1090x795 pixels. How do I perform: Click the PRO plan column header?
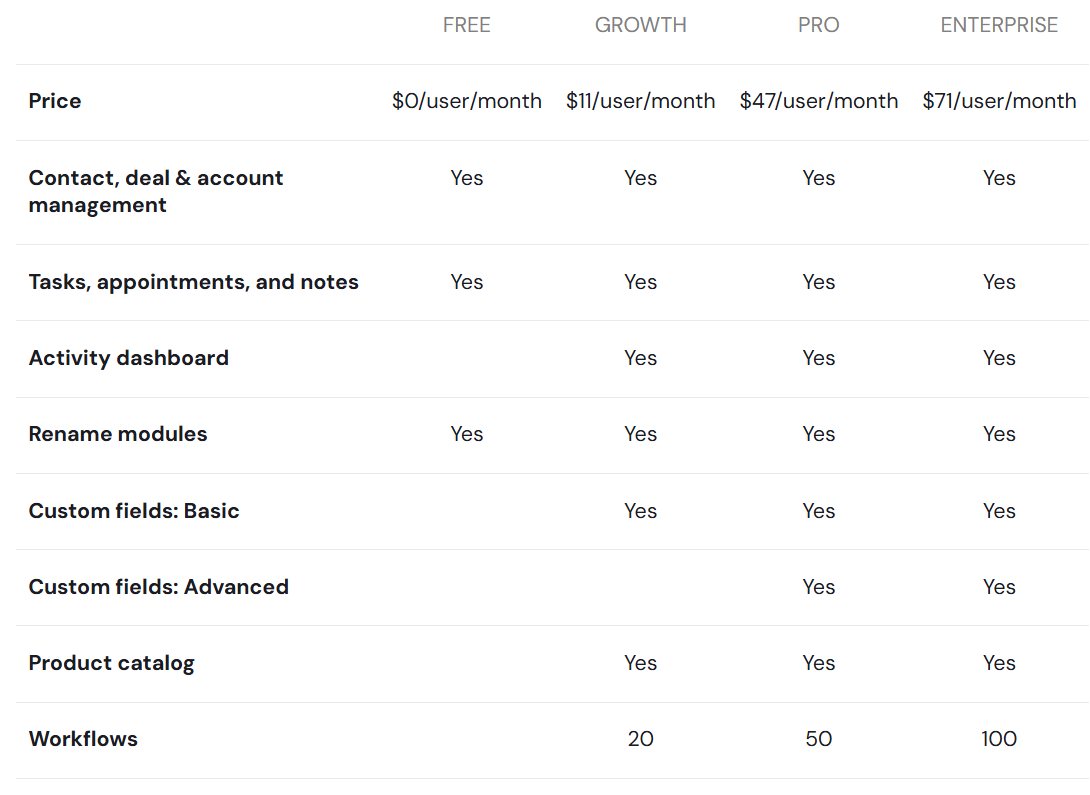click(818, 25)
